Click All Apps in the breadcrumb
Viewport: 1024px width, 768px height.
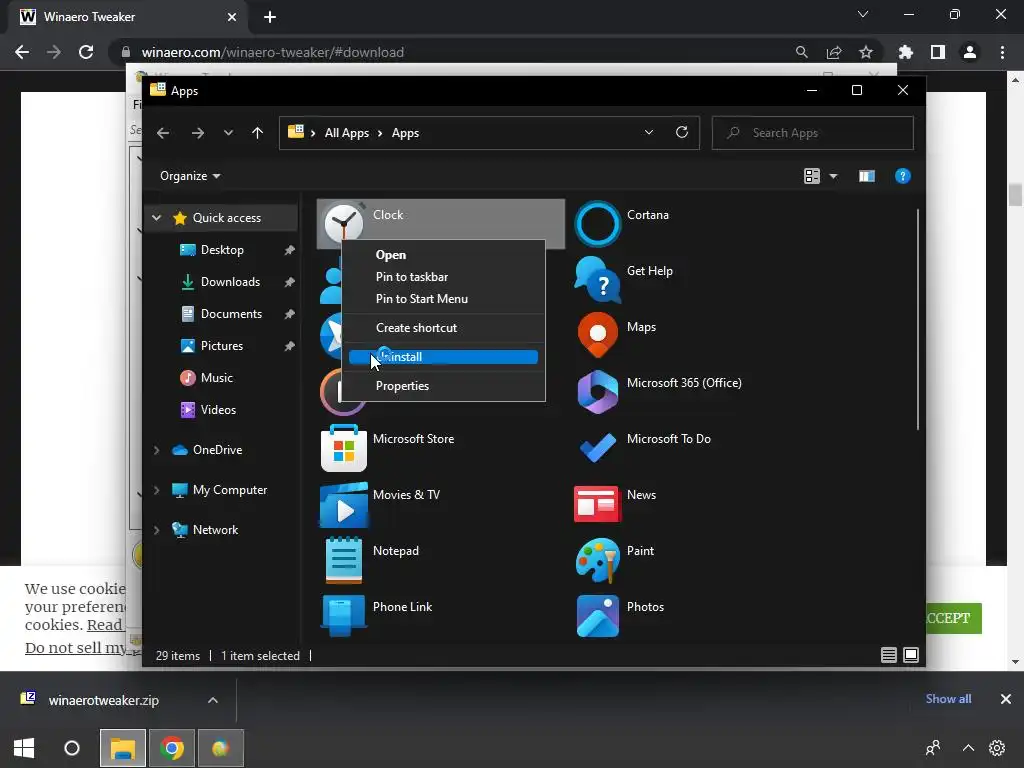(346, 133)
